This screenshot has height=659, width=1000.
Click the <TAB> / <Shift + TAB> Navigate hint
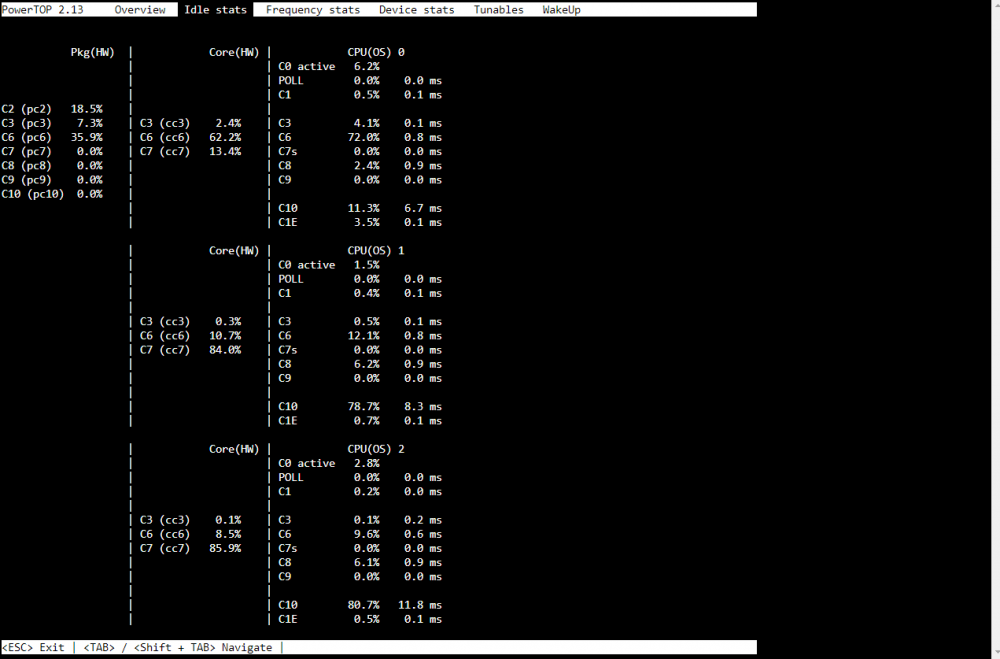click(178, 648)
